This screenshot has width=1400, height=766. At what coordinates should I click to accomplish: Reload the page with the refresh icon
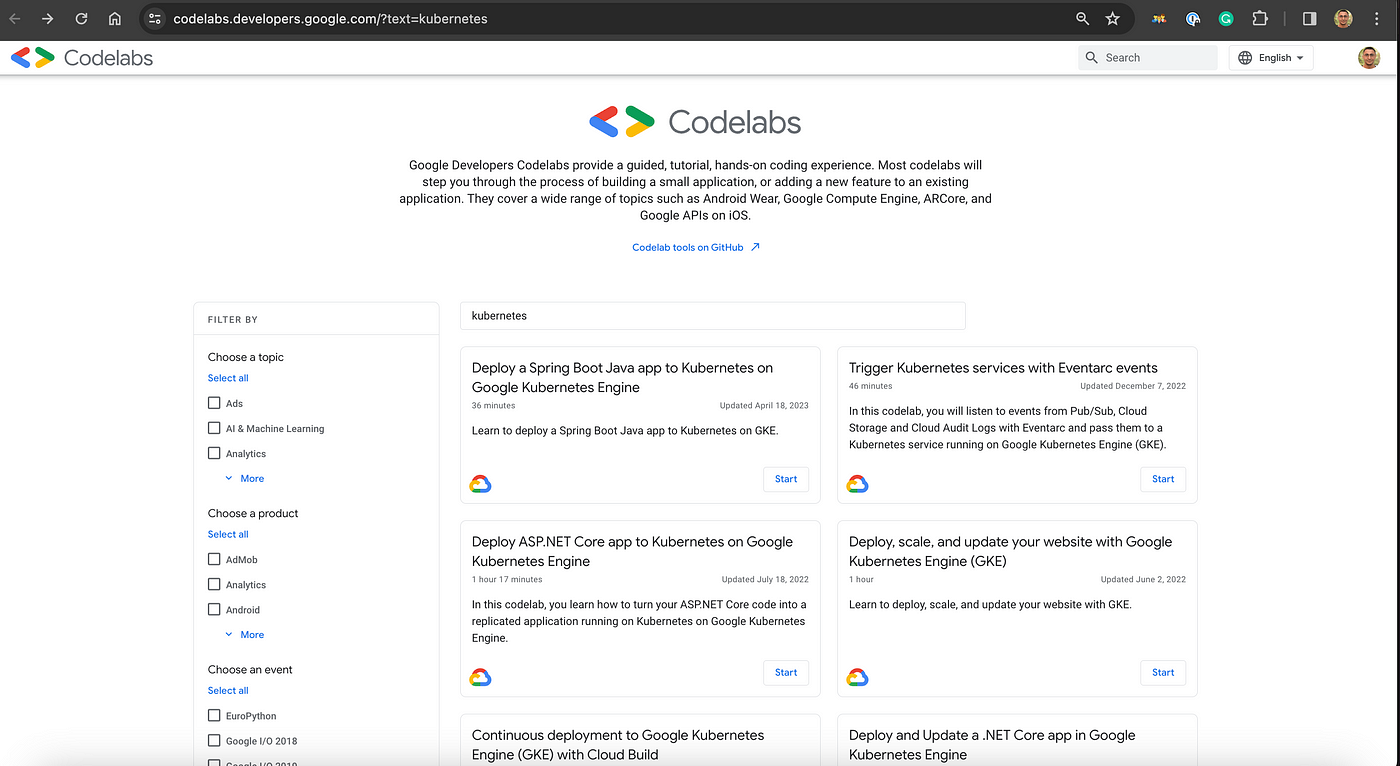[81, 19]
